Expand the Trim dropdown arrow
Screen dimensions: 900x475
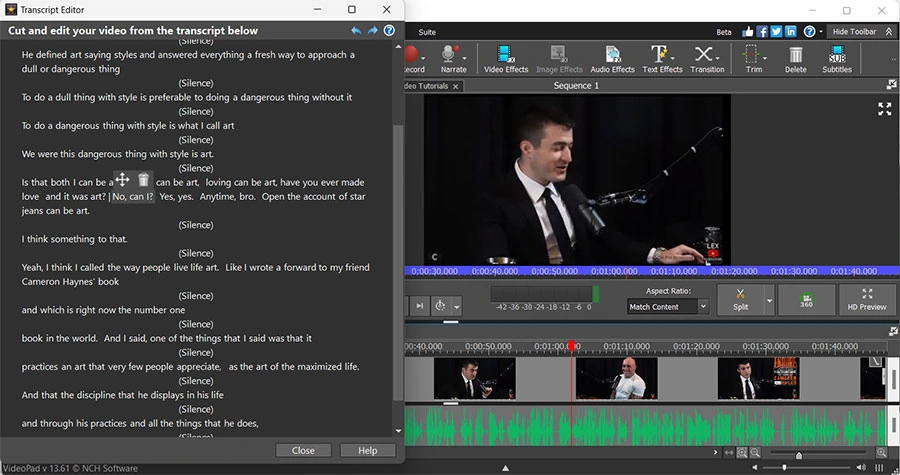(x=765, y=58)
